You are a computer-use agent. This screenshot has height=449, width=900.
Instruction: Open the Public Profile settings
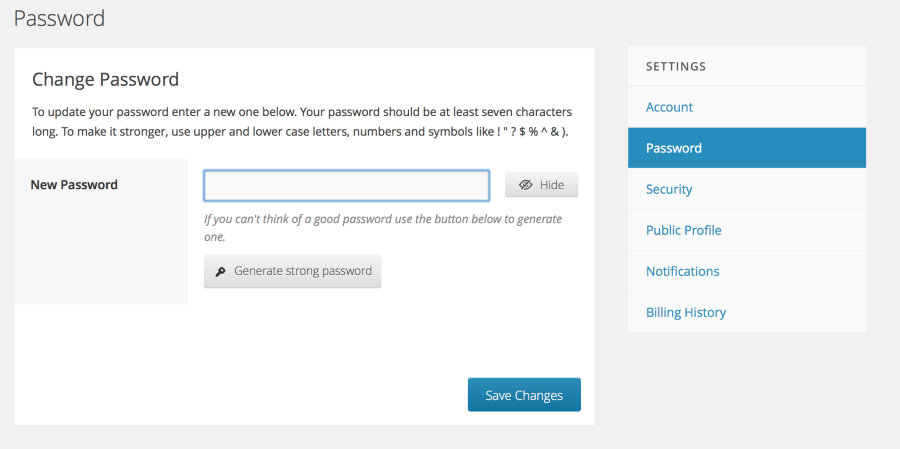(x=683, y=230)
